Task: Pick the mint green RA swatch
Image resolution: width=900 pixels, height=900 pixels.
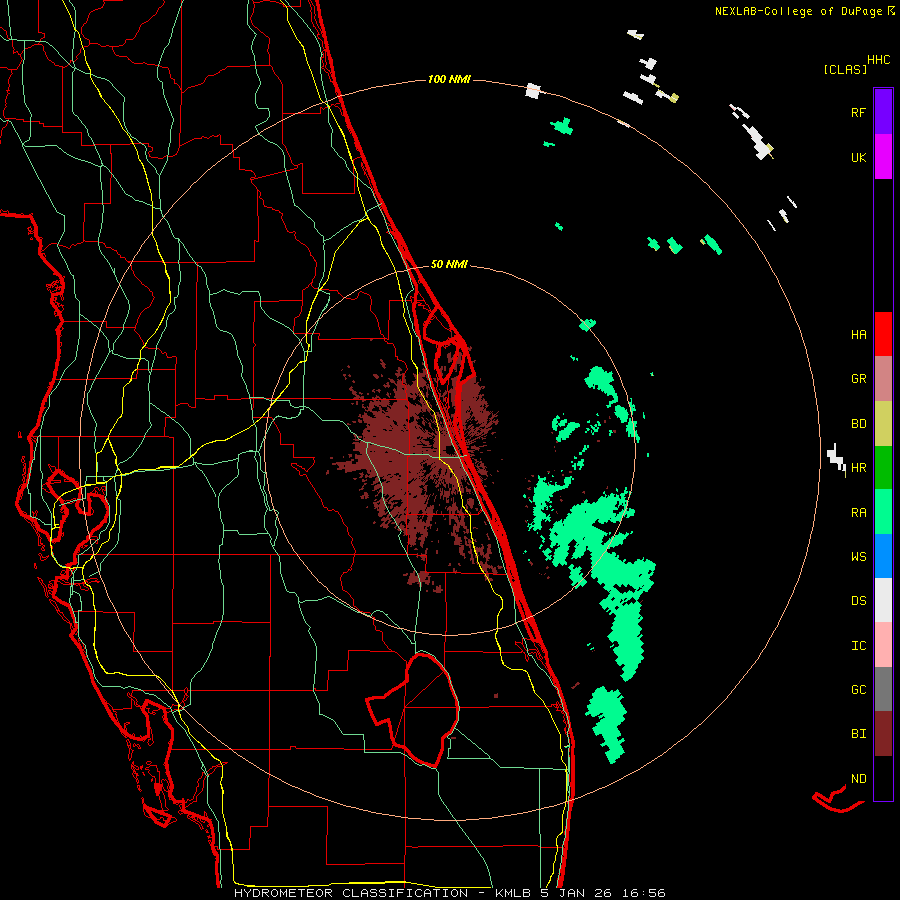Action: coord(883,512)
